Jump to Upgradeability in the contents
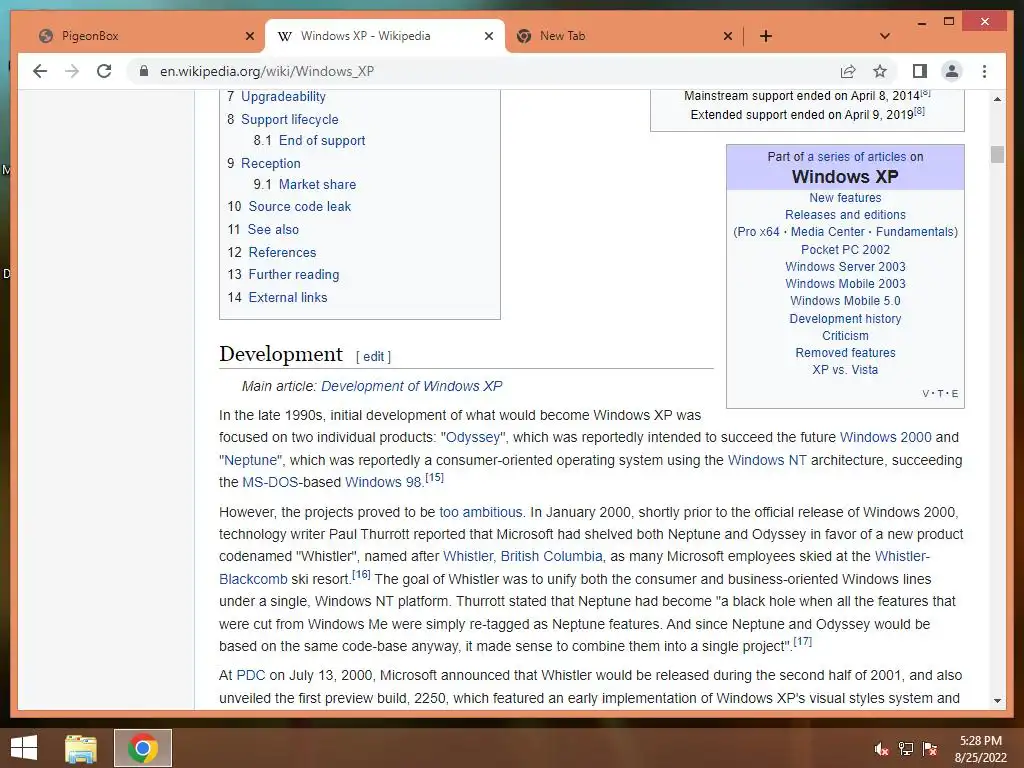Image resolution: width=1024 pixels, height=768 pixels. pos(283,97)
